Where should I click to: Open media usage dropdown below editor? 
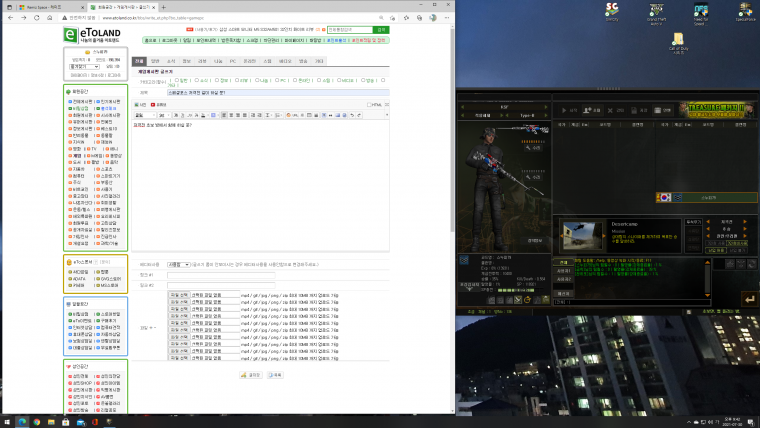[178, 265]
